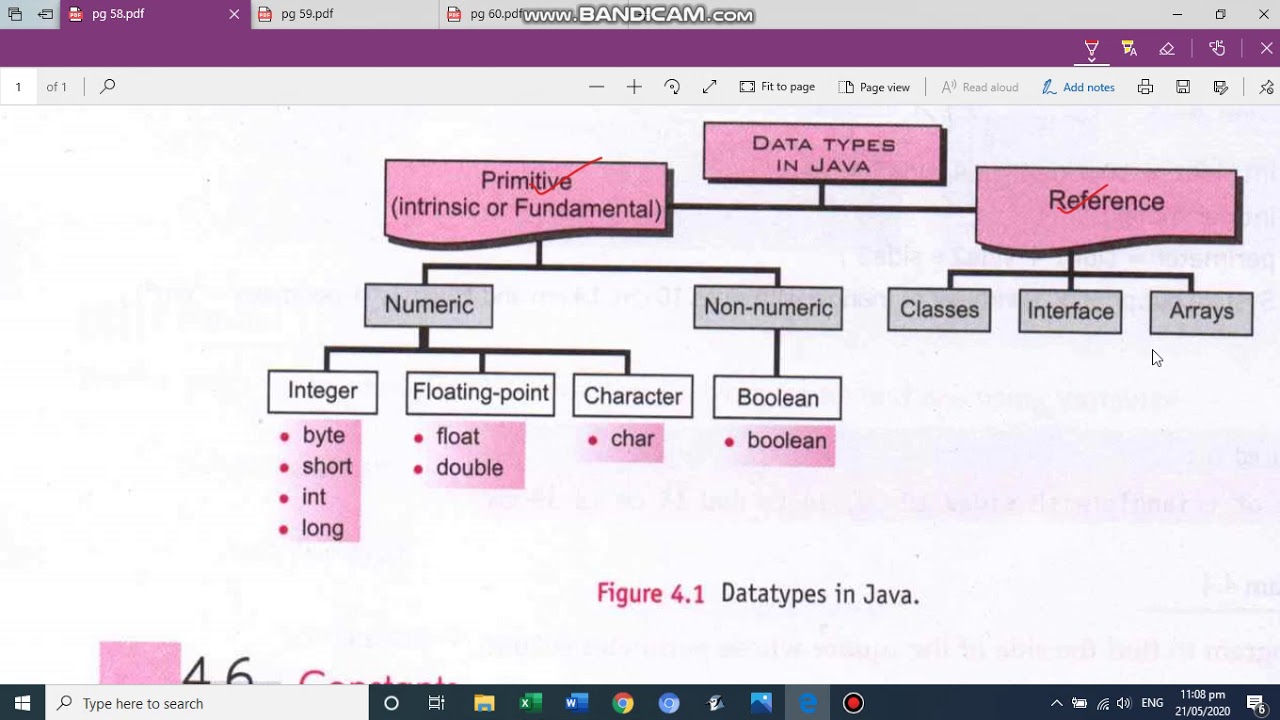Edit the page number field
Viewport: 1280px width, 720px height.
pyautogui.click(x=18, y=87)
